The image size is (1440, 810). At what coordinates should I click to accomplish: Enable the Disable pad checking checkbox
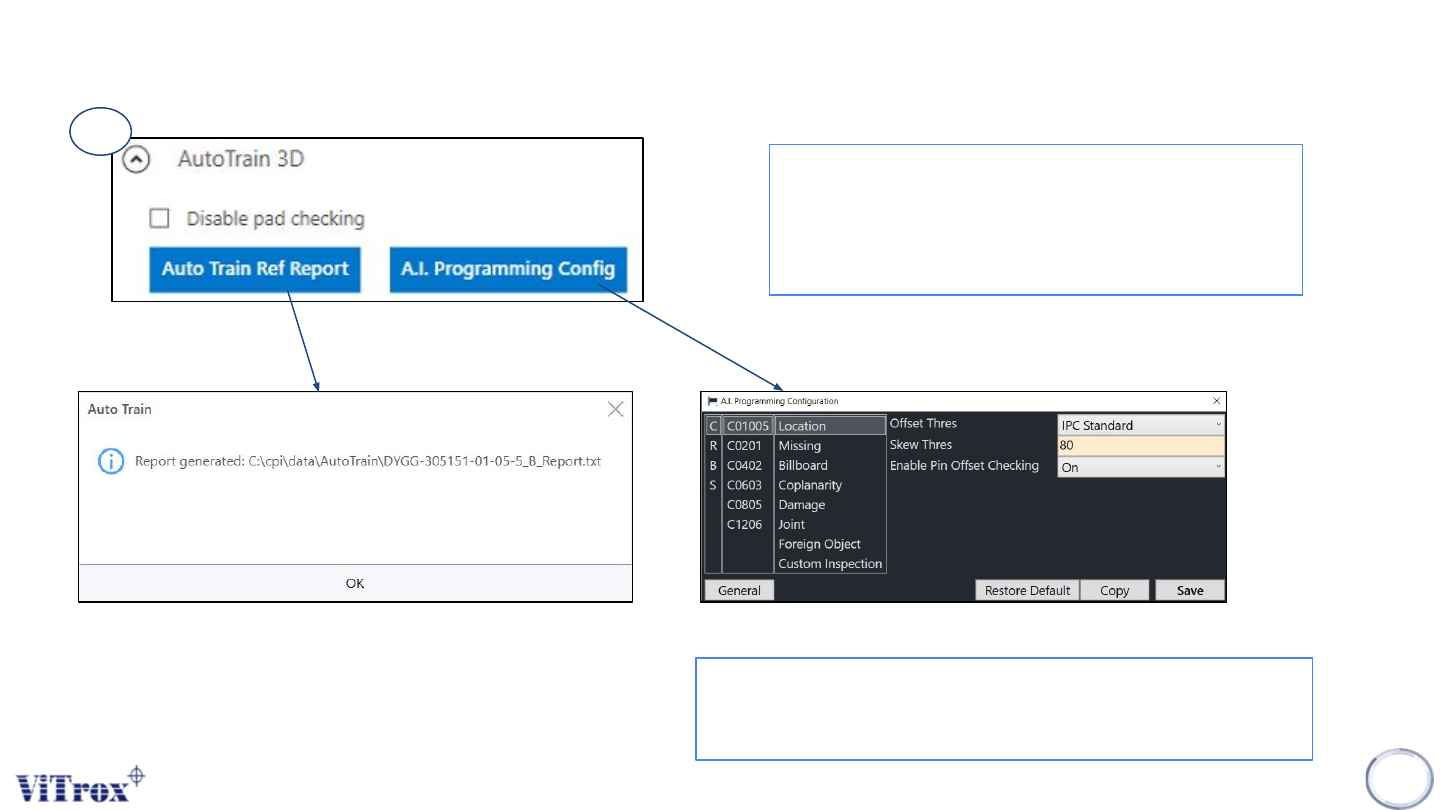click(158, 218)
